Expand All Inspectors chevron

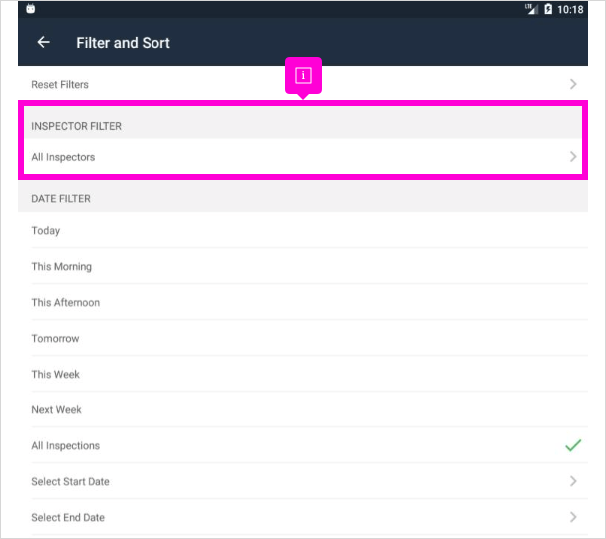[573, 156]
